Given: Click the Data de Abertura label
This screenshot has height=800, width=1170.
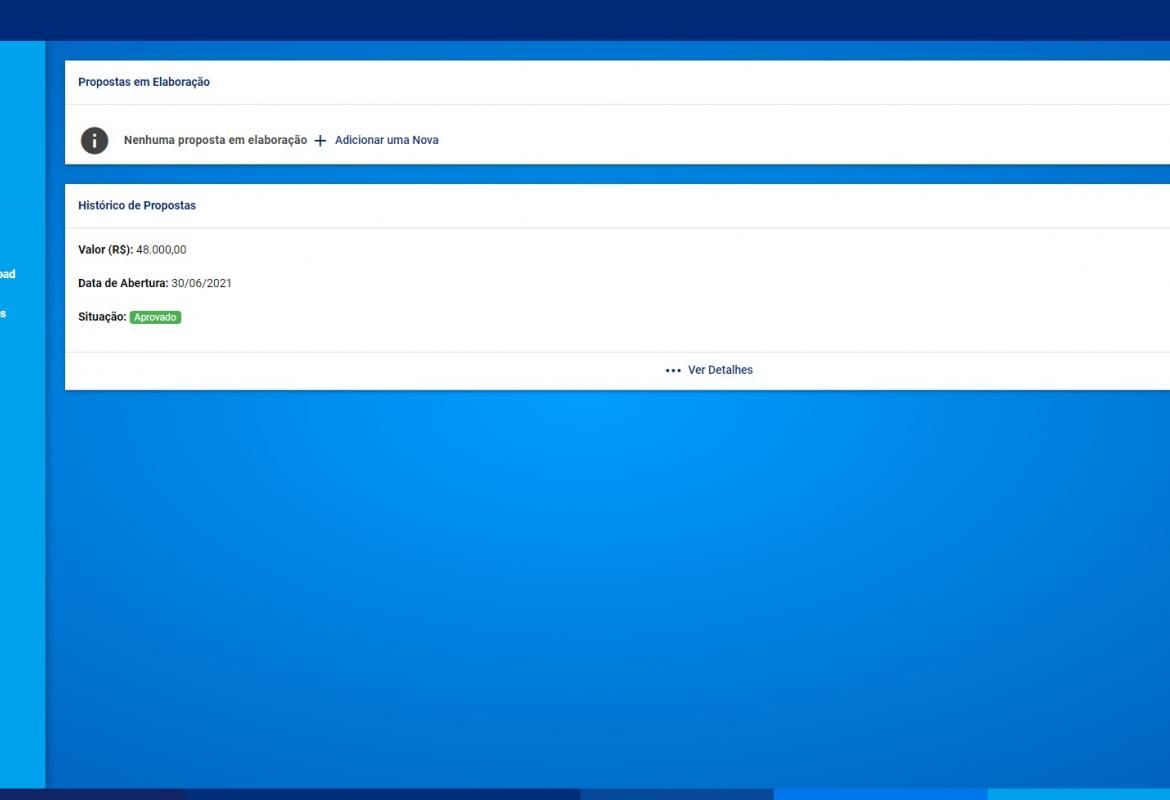Looking at the screenshot, I should (123, 283).
